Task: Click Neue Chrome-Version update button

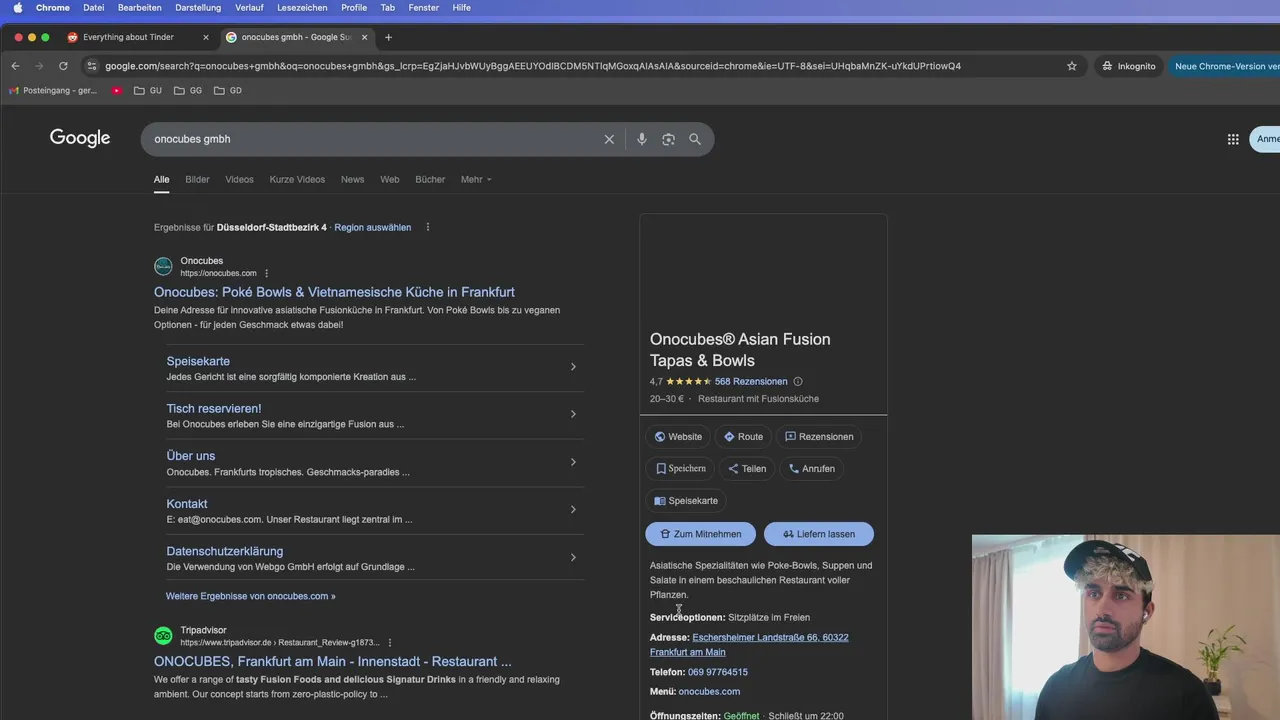Action: (x=1224, y=66)
